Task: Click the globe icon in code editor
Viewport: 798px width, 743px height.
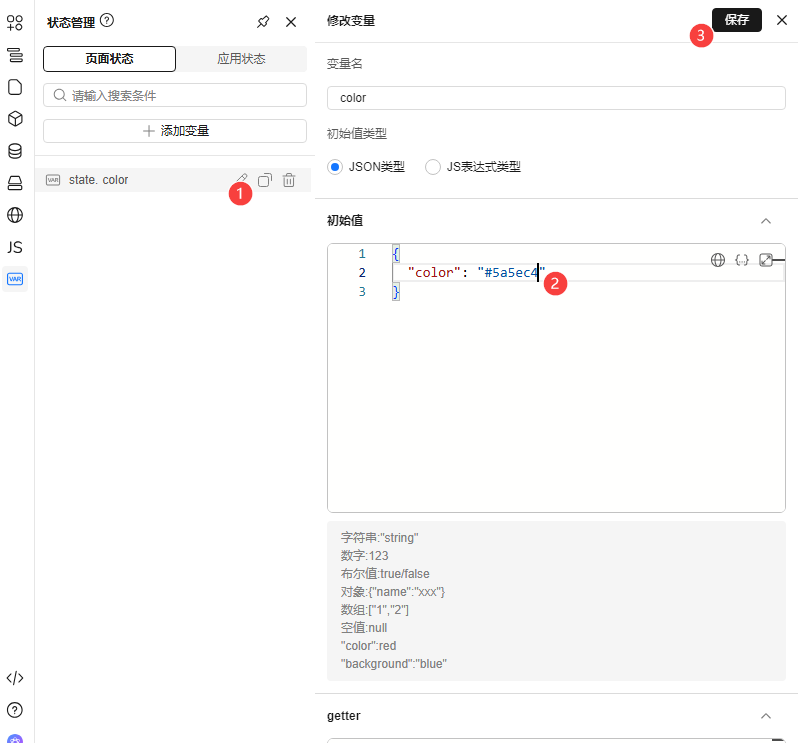Action: point(717,260)
